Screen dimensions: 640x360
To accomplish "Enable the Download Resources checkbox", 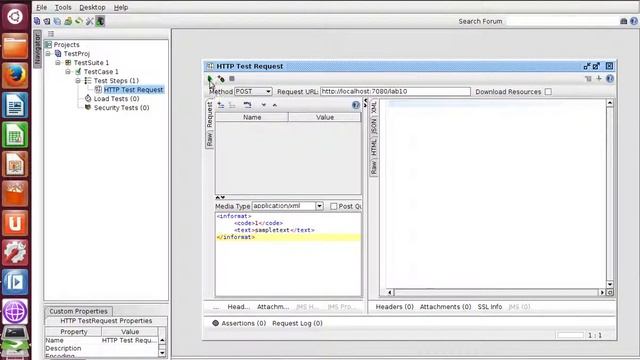I will point(548,91).
